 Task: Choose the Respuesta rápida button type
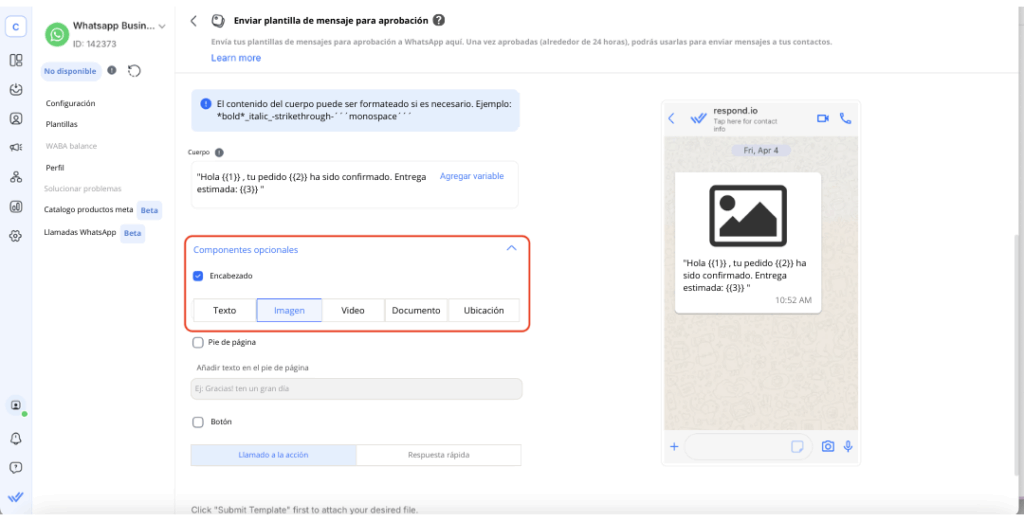439,455
